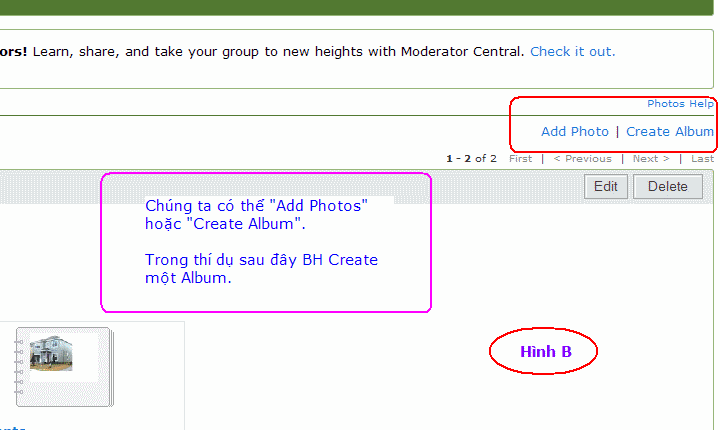Click the cut-off blue link below the album
Viewport: 720px width, 430px height.
click(12, 427)
